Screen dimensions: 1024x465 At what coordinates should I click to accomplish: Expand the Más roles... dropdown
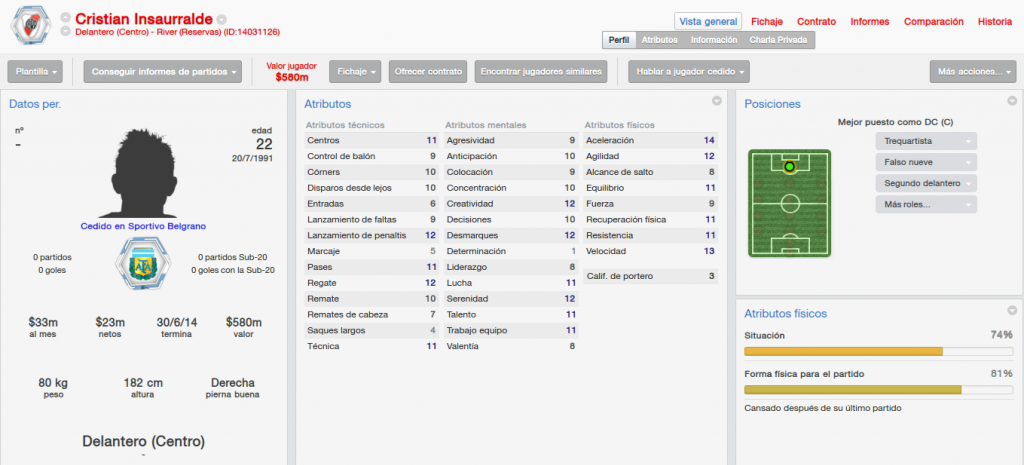point(926,204)
